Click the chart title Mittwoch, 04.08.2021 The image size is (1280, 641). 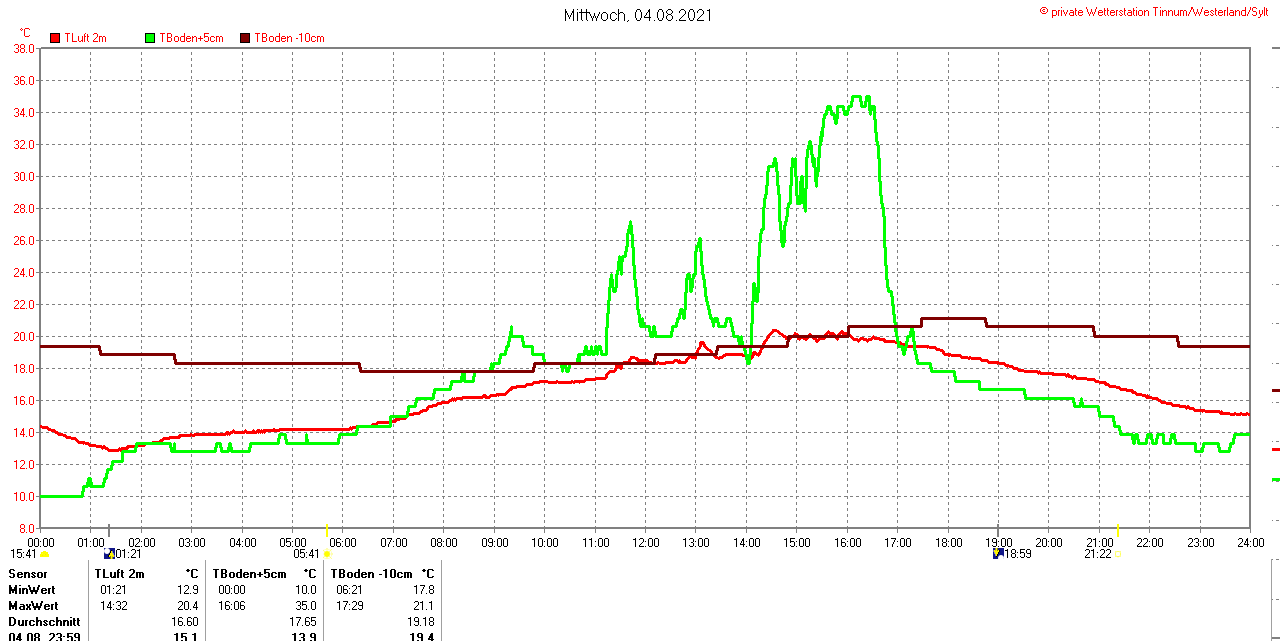click(x=638, y=15)
